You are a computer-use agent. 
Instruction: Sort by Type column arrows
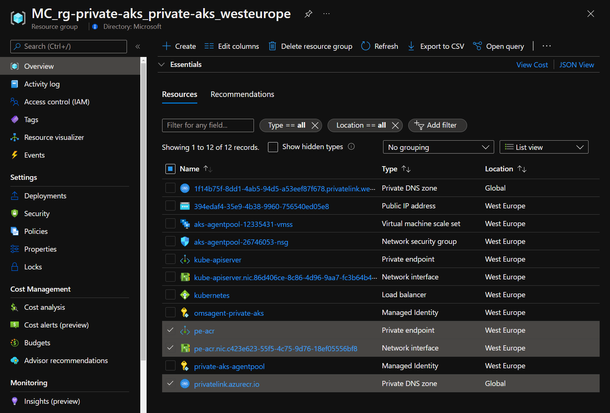tap(406, 169)
